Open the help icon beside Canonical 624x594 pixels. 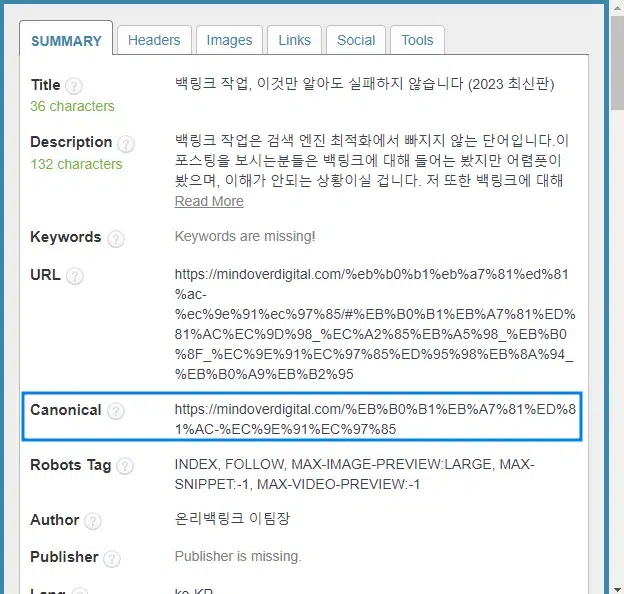point(116,411)
